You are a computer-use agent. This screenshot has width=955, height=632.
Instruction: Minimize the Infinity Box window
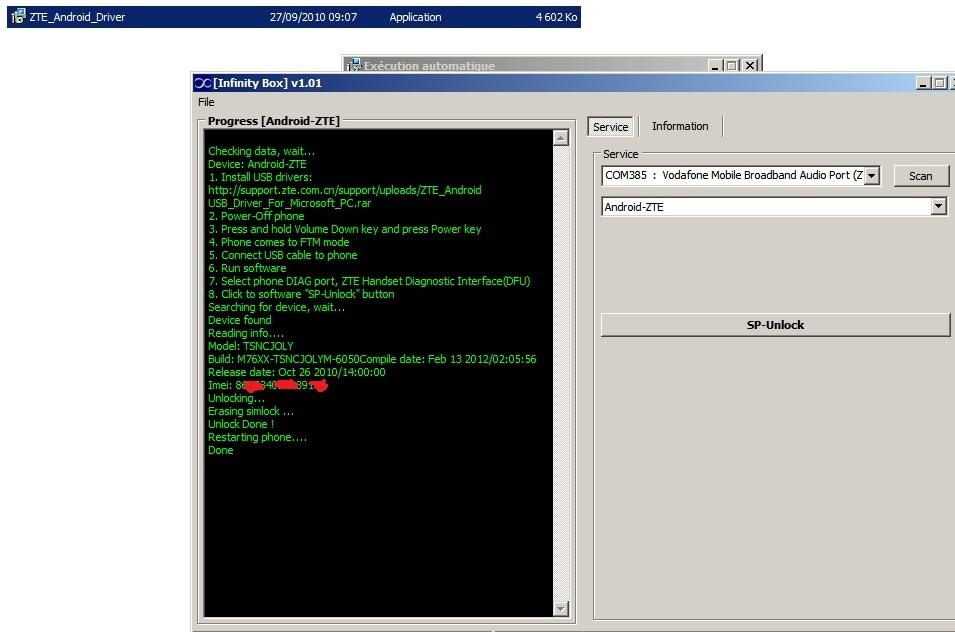(x=923, y=83)
